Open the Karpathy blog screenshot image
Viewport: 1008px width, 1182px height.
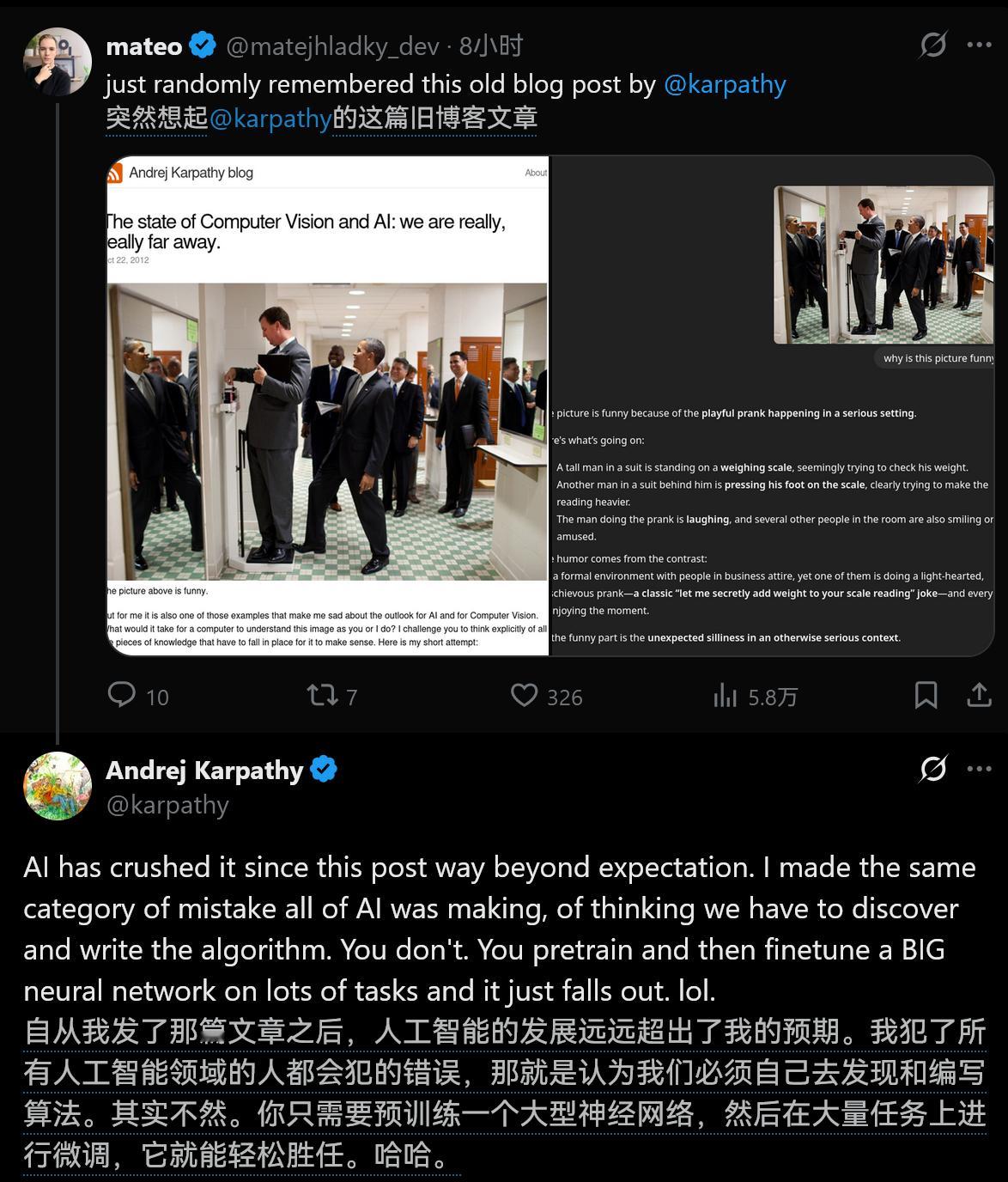(327, 405)
